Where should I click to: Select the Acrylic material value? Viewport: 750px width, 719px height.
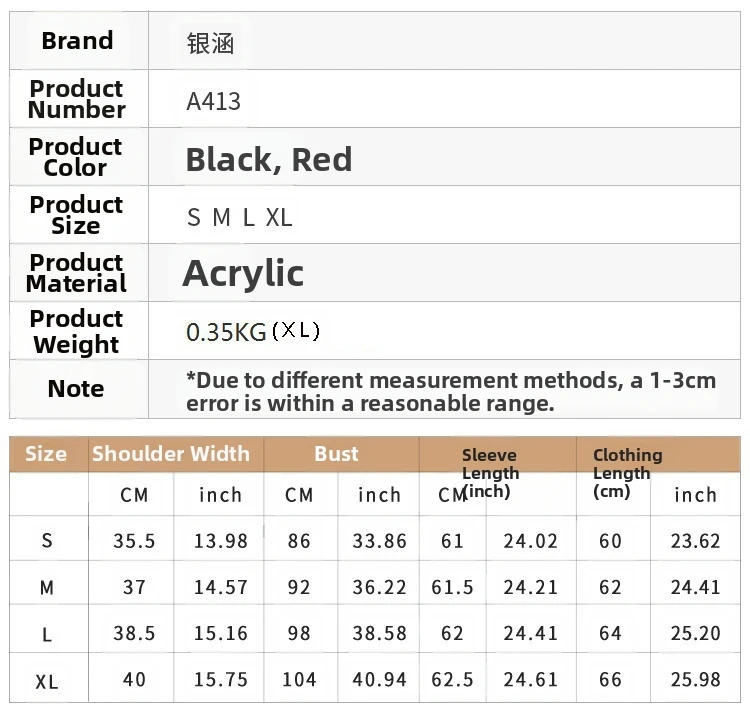pyautogui.click(x=243, y=273)
